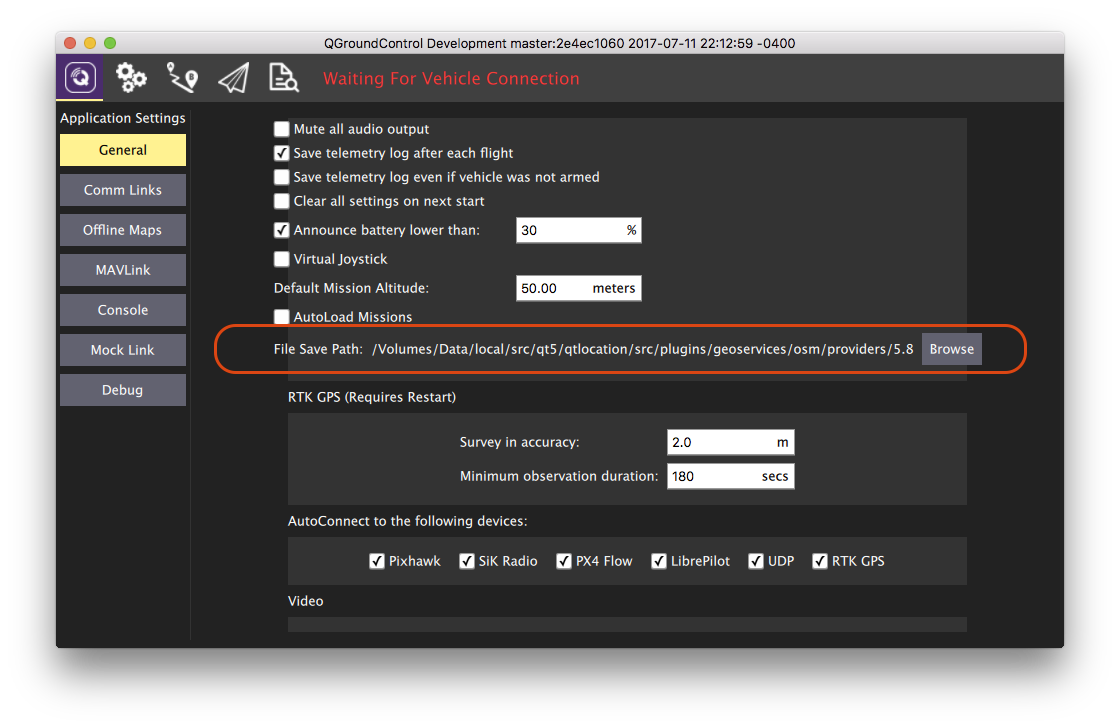Open the QGroundControl application settings icon
This screenshot has width=1120, height=728.
(80, 77)
